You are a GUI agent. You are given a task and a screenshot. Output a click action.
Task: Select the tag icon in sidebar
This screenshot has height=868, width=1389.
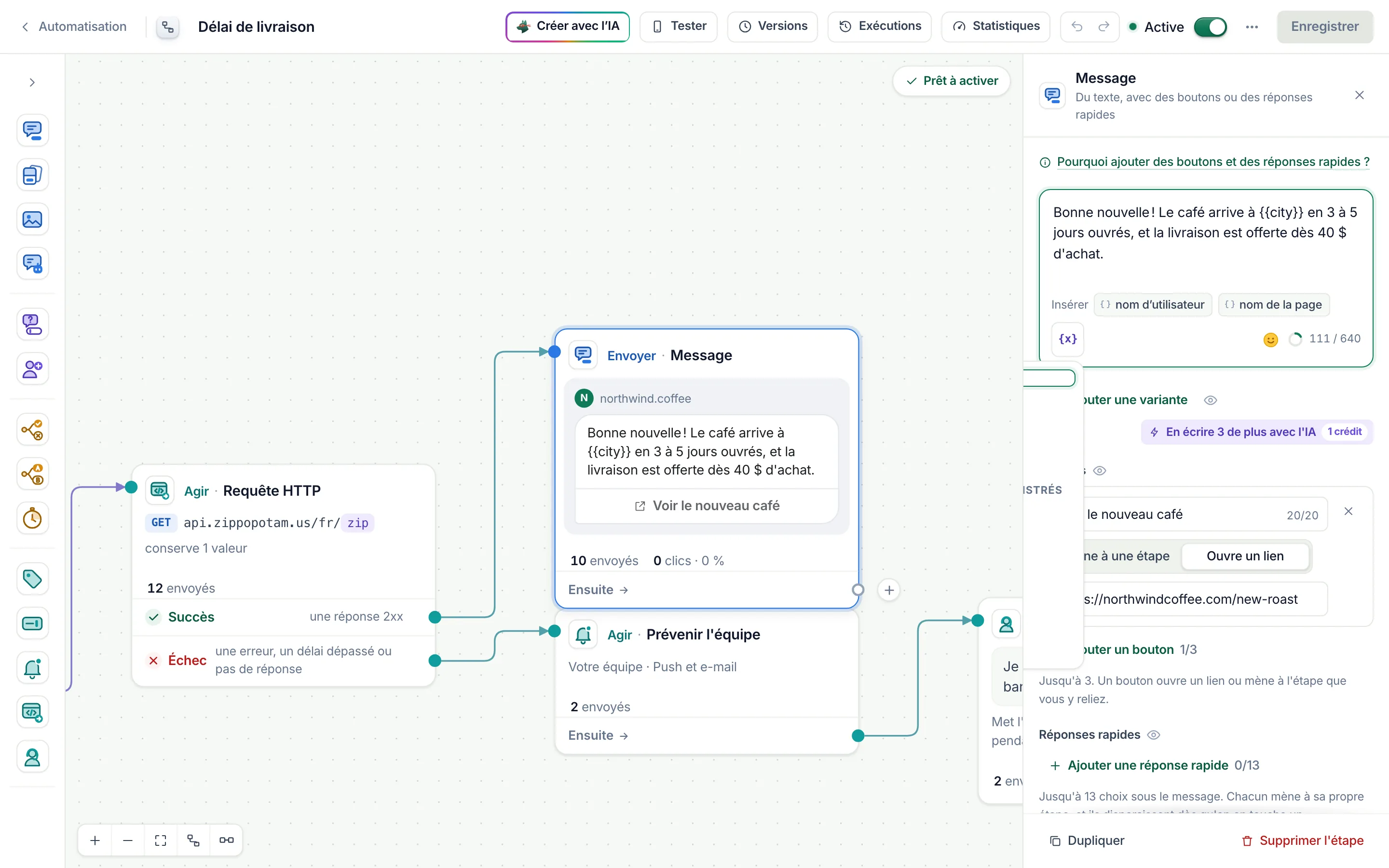click(x=32, y=579)
